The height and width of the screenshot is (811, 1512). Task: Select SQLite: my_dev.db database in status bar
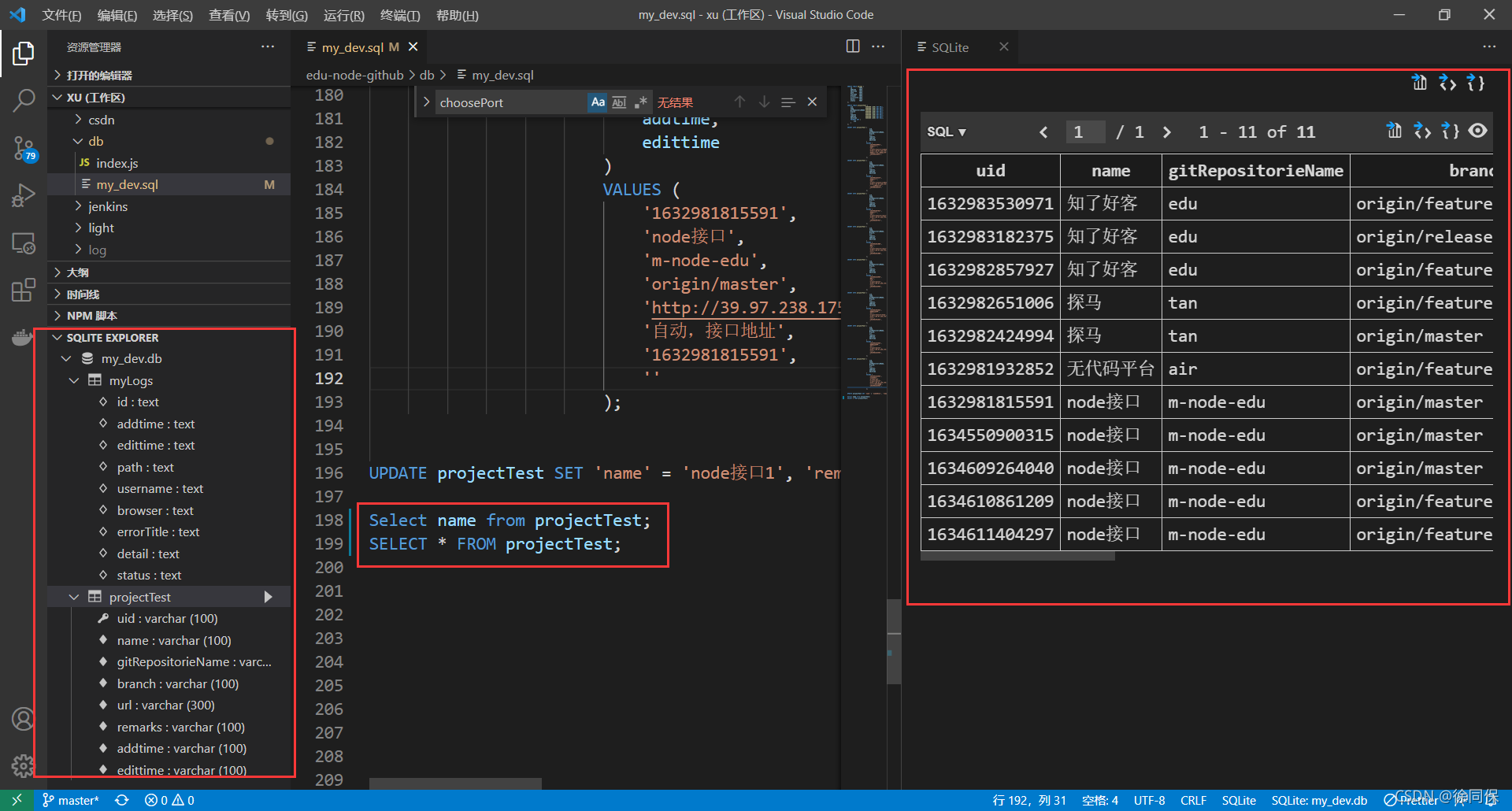coord(1319,800)
